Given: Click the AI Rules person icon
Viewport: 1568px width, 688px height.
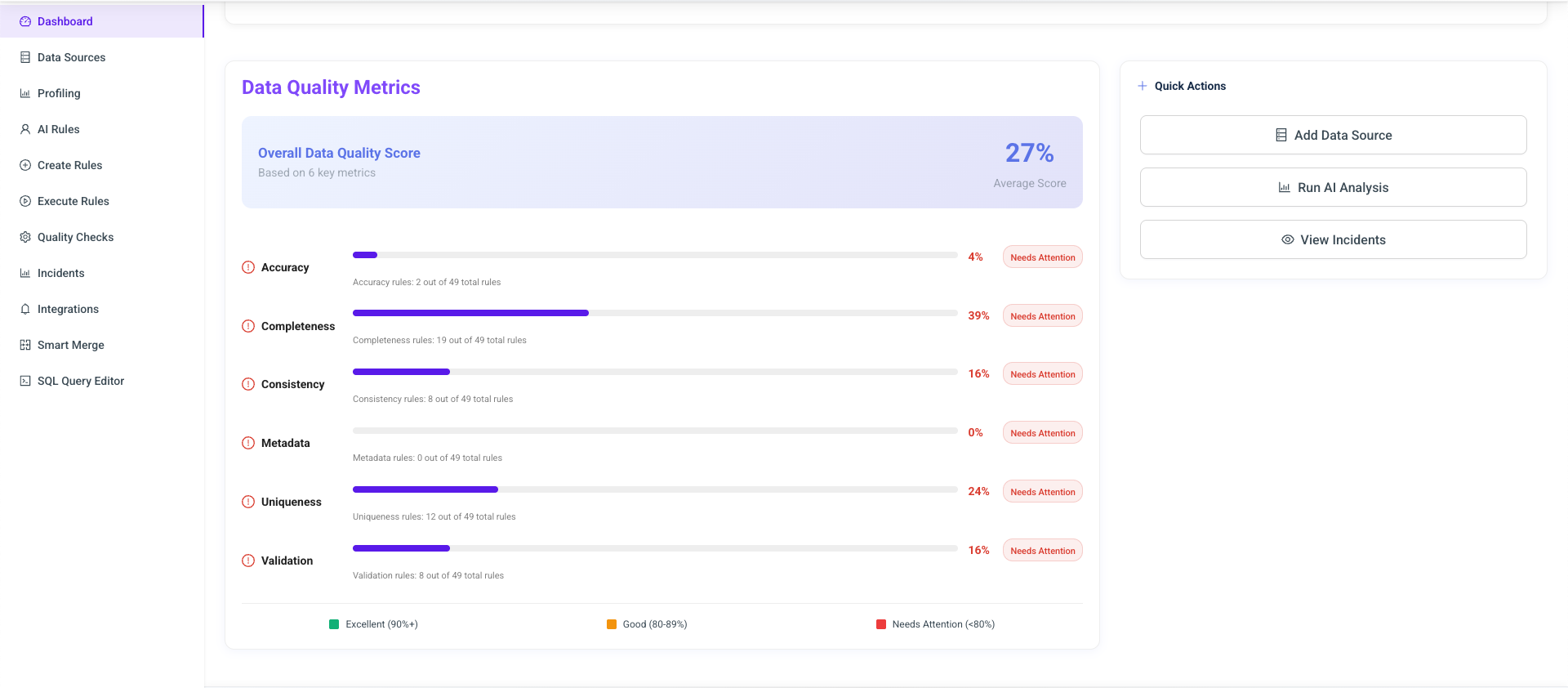Looking at the screenshot, I should pyautogui.click(x=25, y=129).
